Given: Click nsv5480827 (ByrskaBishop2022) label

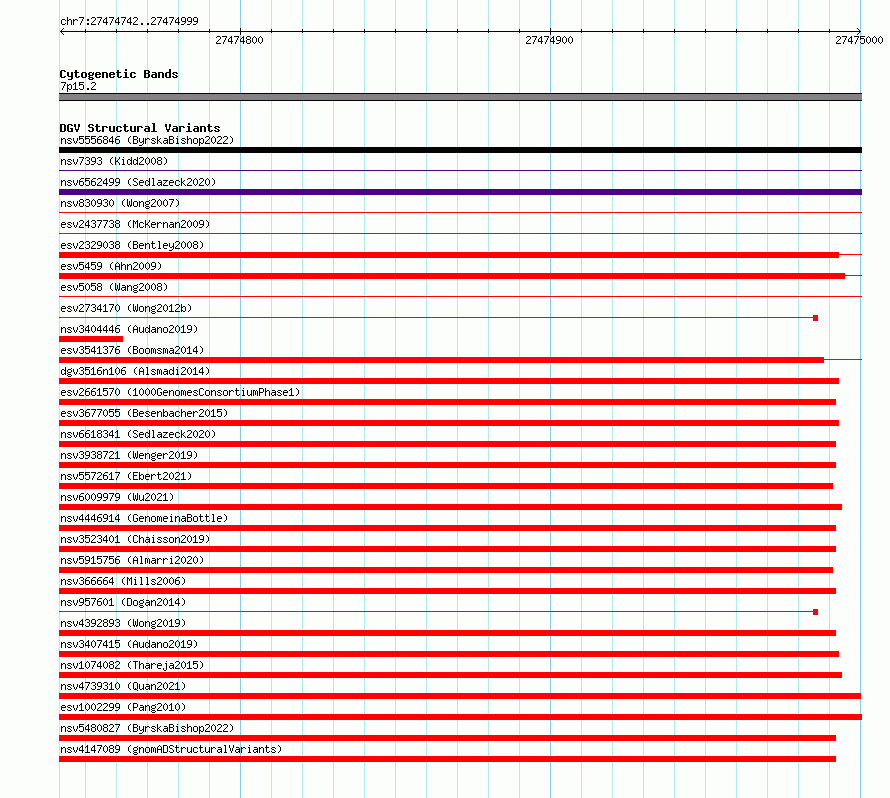Looking at the screenshot, I should point(147,728).
